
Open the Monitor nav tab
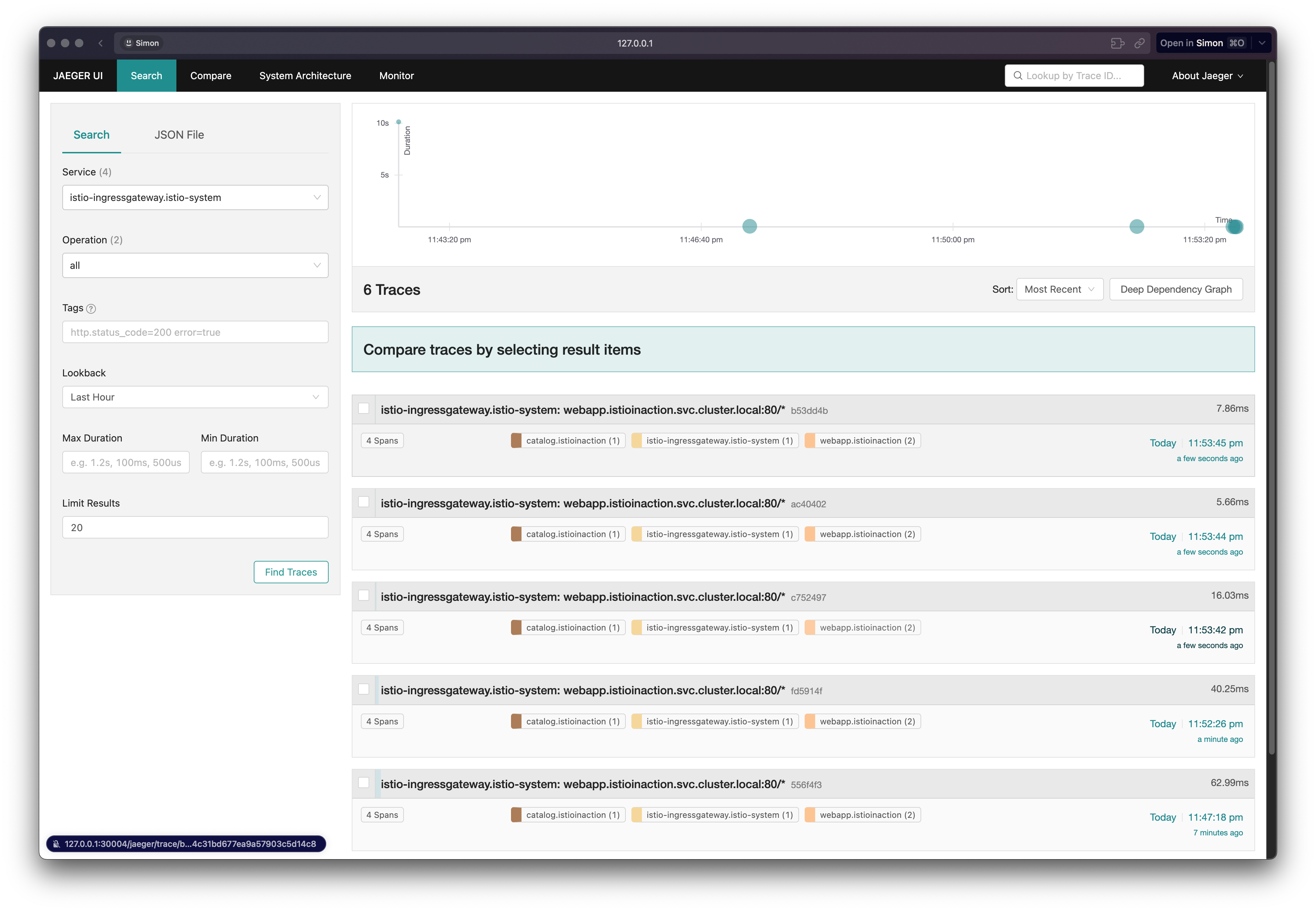pyautogui.click(x=397, y=75)
